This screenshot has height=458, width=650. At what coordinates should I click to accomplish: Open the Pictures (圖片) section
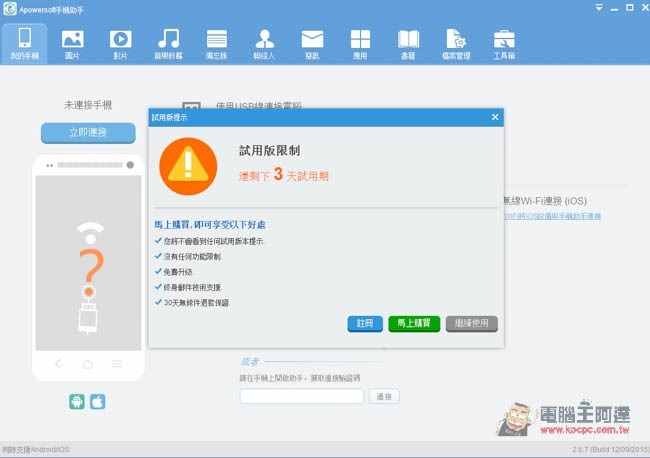click(x=73, y=44)
